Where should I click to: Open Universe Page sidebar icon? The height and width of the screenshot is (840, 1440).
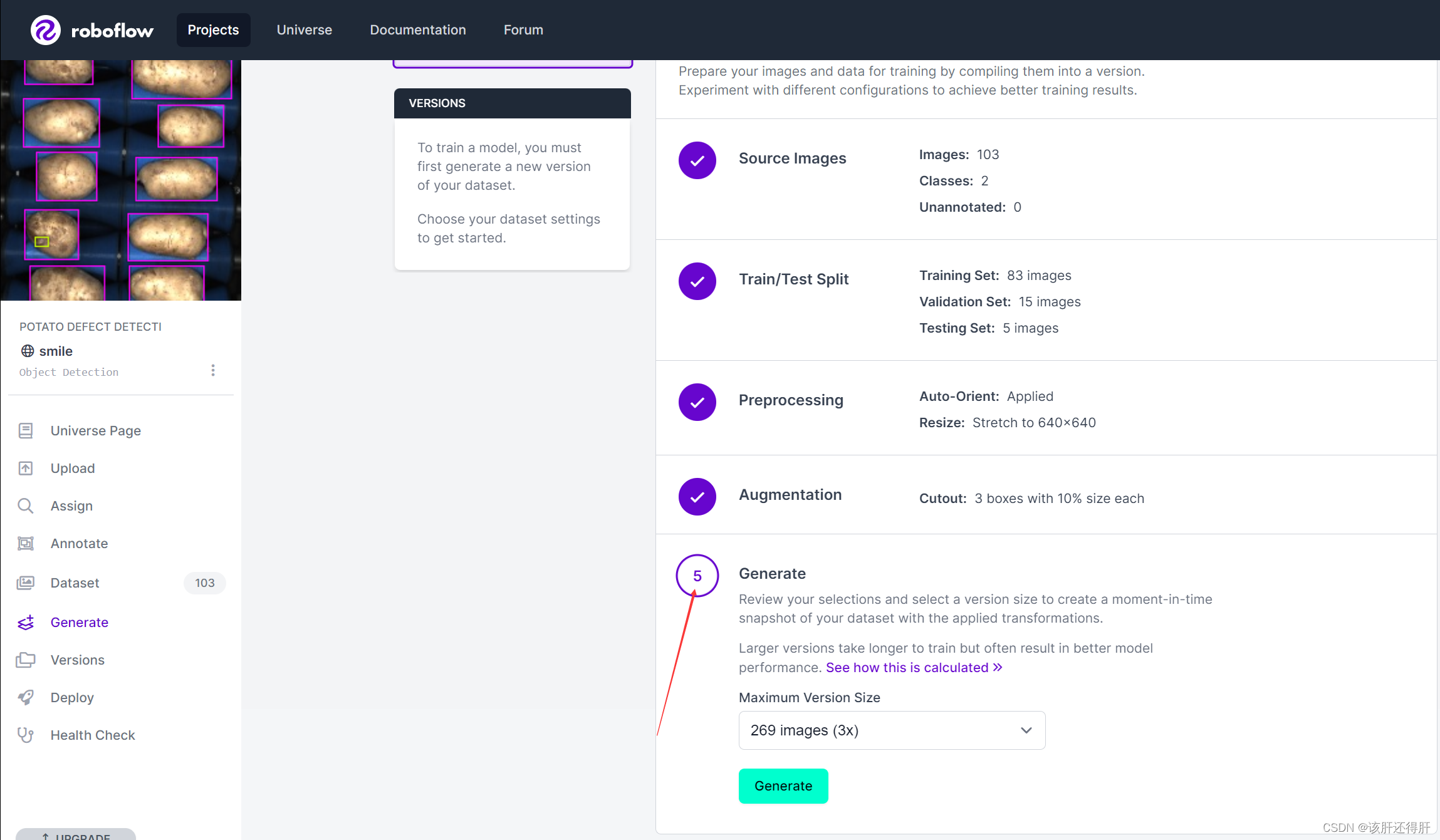tap(26, 431)
